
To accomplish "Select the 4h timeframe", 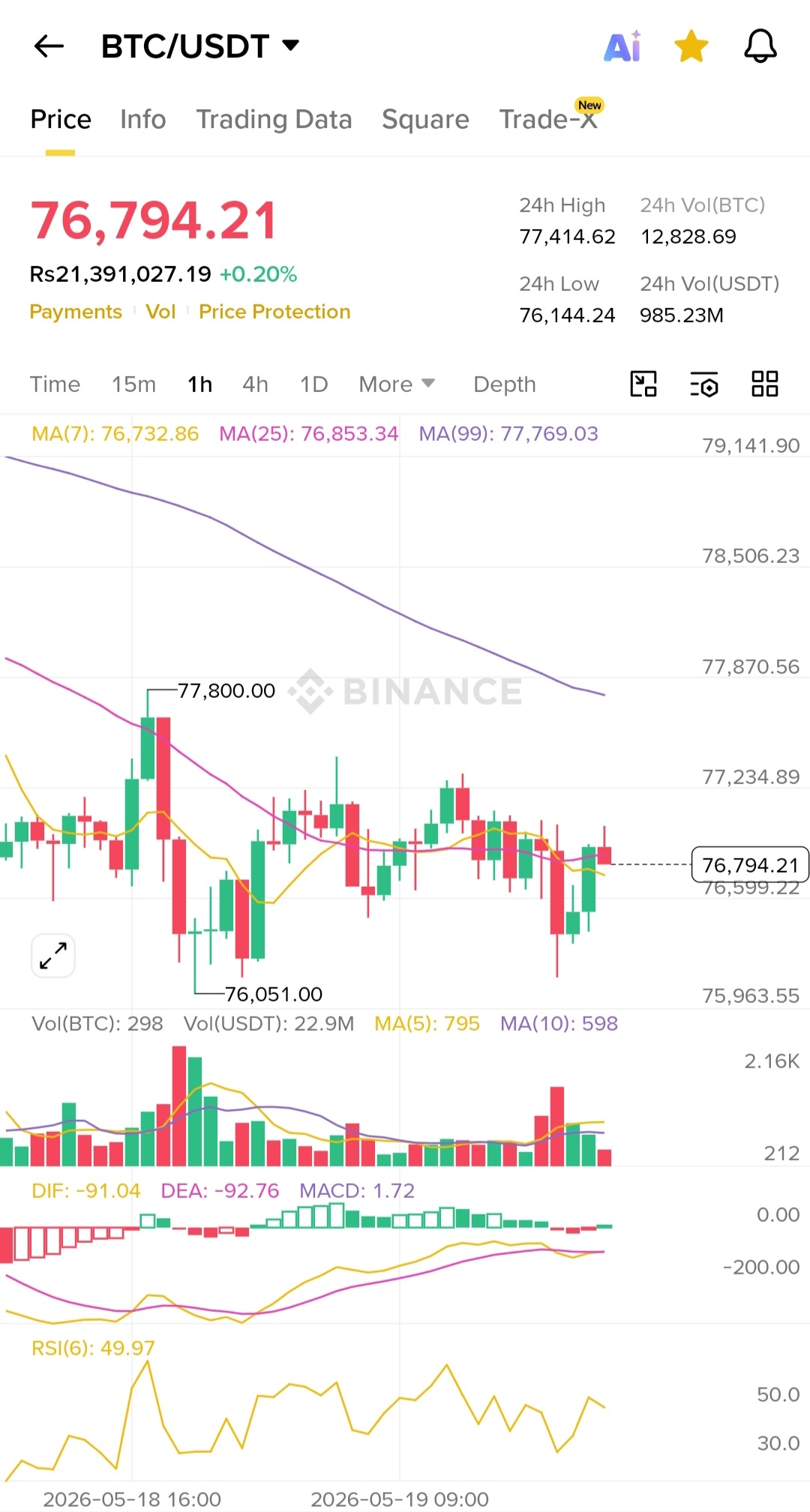I will pos(255,385).
